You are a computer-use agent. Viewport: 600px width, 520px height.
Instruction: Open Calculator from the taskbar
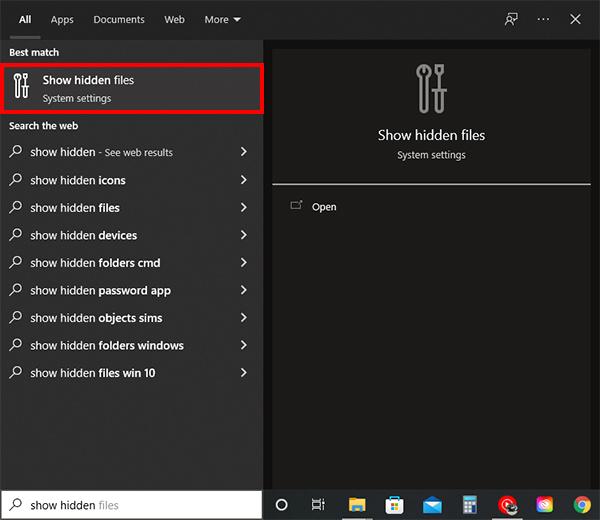click(x=470, y=505)
